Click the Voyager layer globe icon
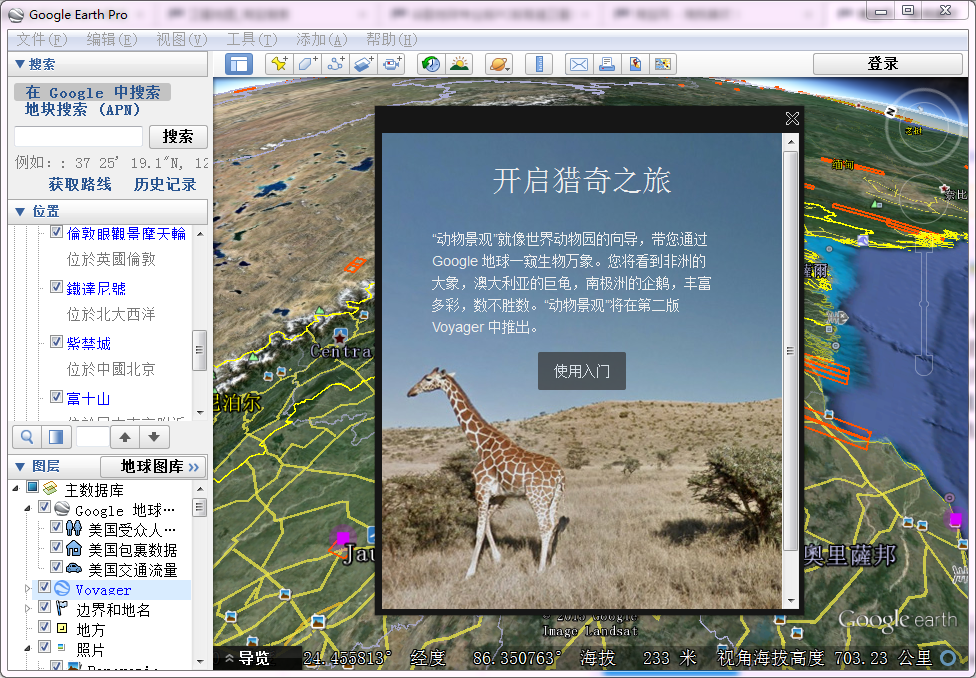976x678 pixels. click(62, 588)
